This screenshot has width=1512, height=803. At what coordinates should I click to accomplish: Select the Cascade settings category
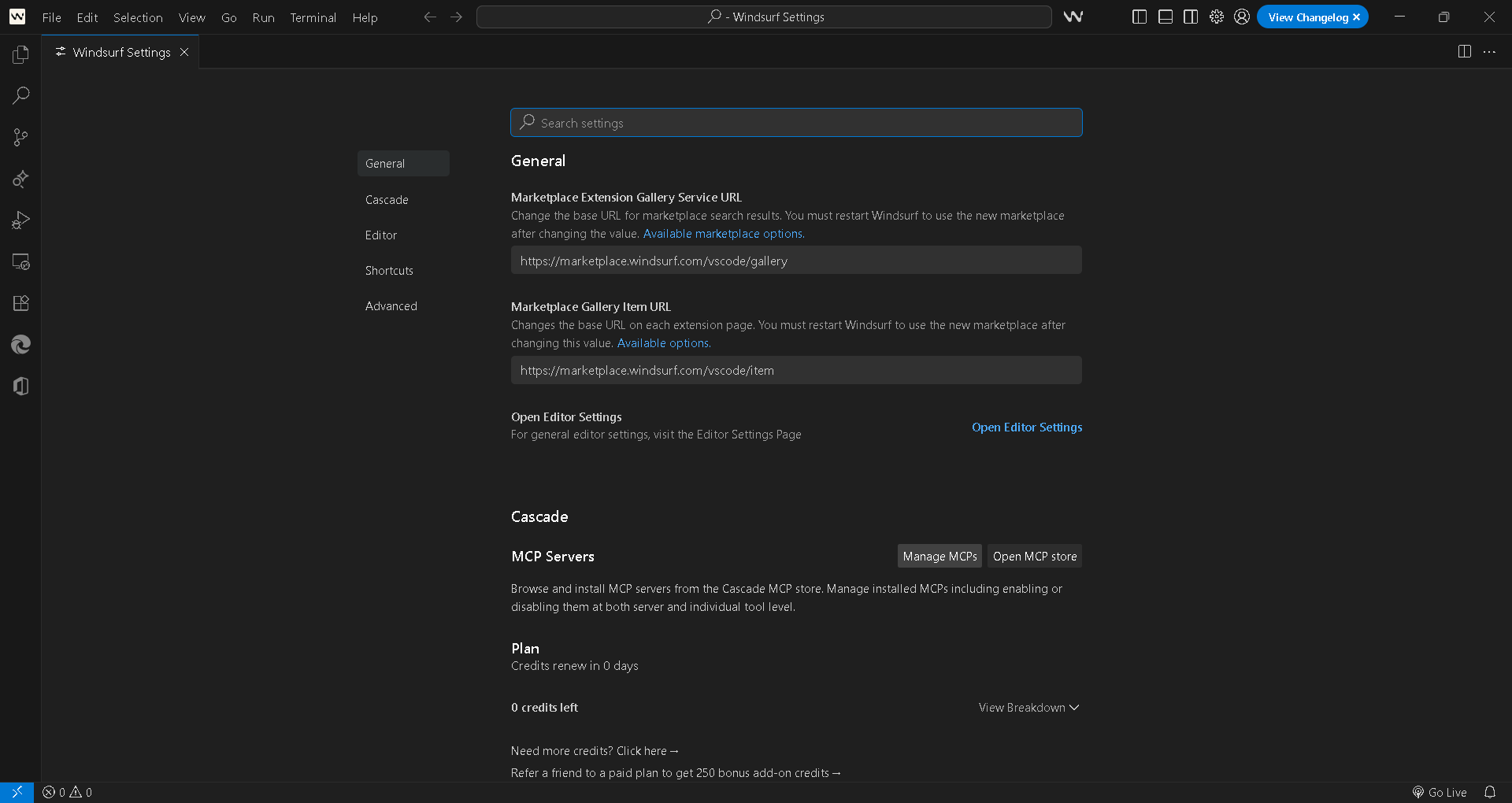click(x=387, y=200)
